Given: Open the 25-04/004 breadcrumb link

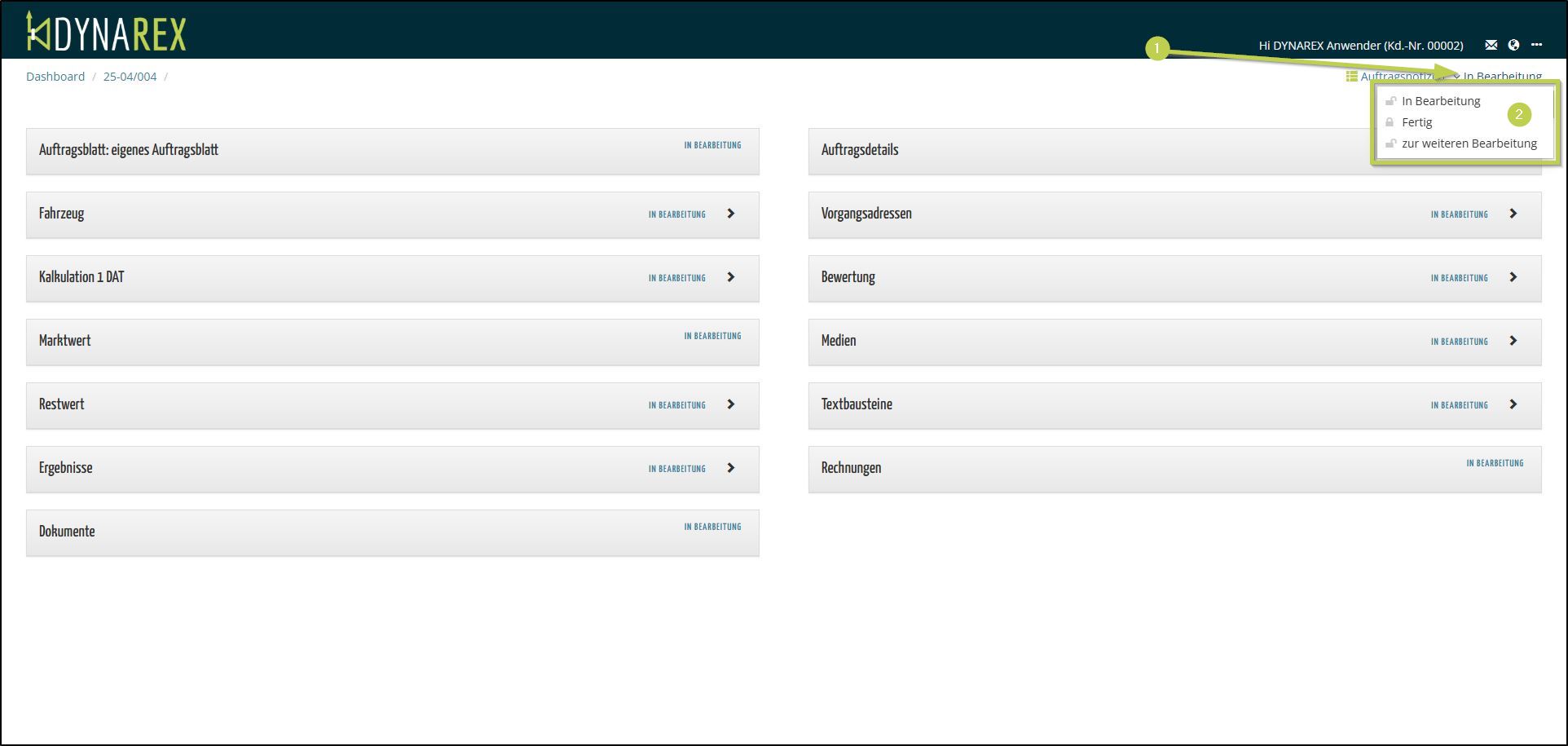Looking at the screenshot, I should click(x=130, y=77).
